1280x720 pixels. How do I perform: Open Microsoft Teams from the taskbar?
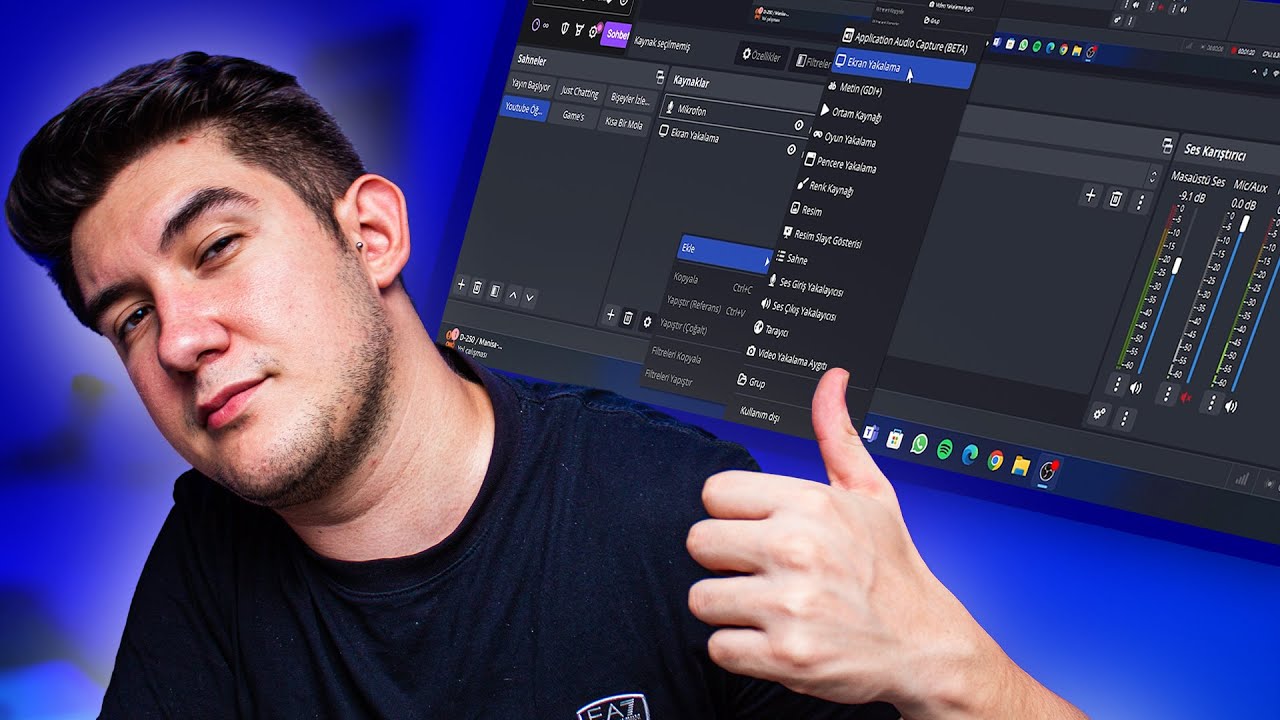870,433
